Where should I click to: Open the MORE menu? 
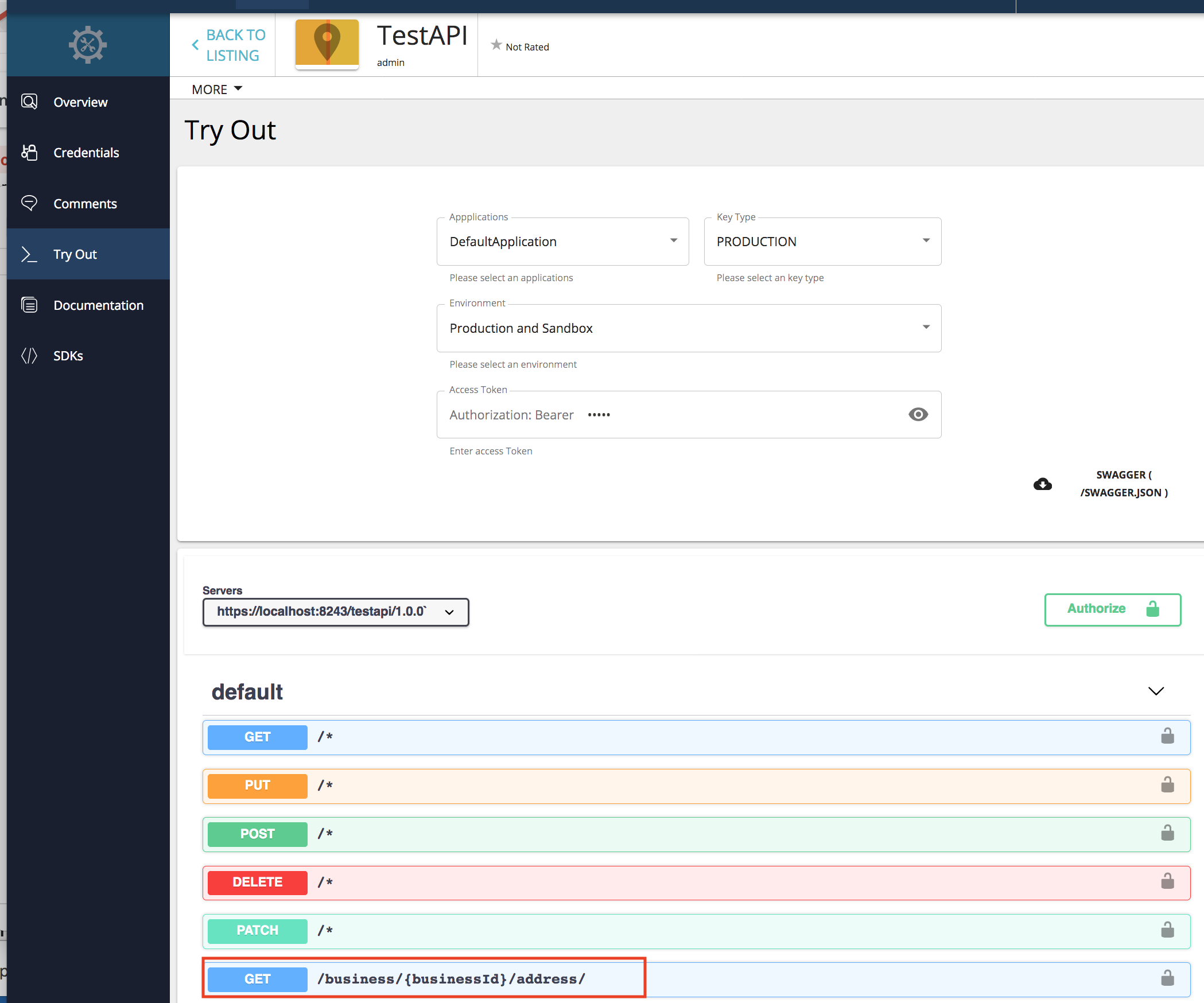click(216, 89)
